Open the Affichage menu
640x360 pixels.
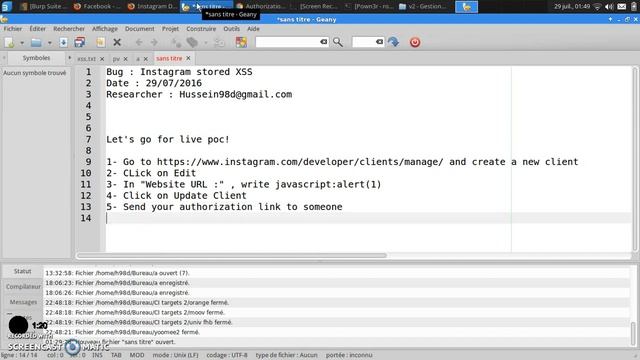pos(105,29)
